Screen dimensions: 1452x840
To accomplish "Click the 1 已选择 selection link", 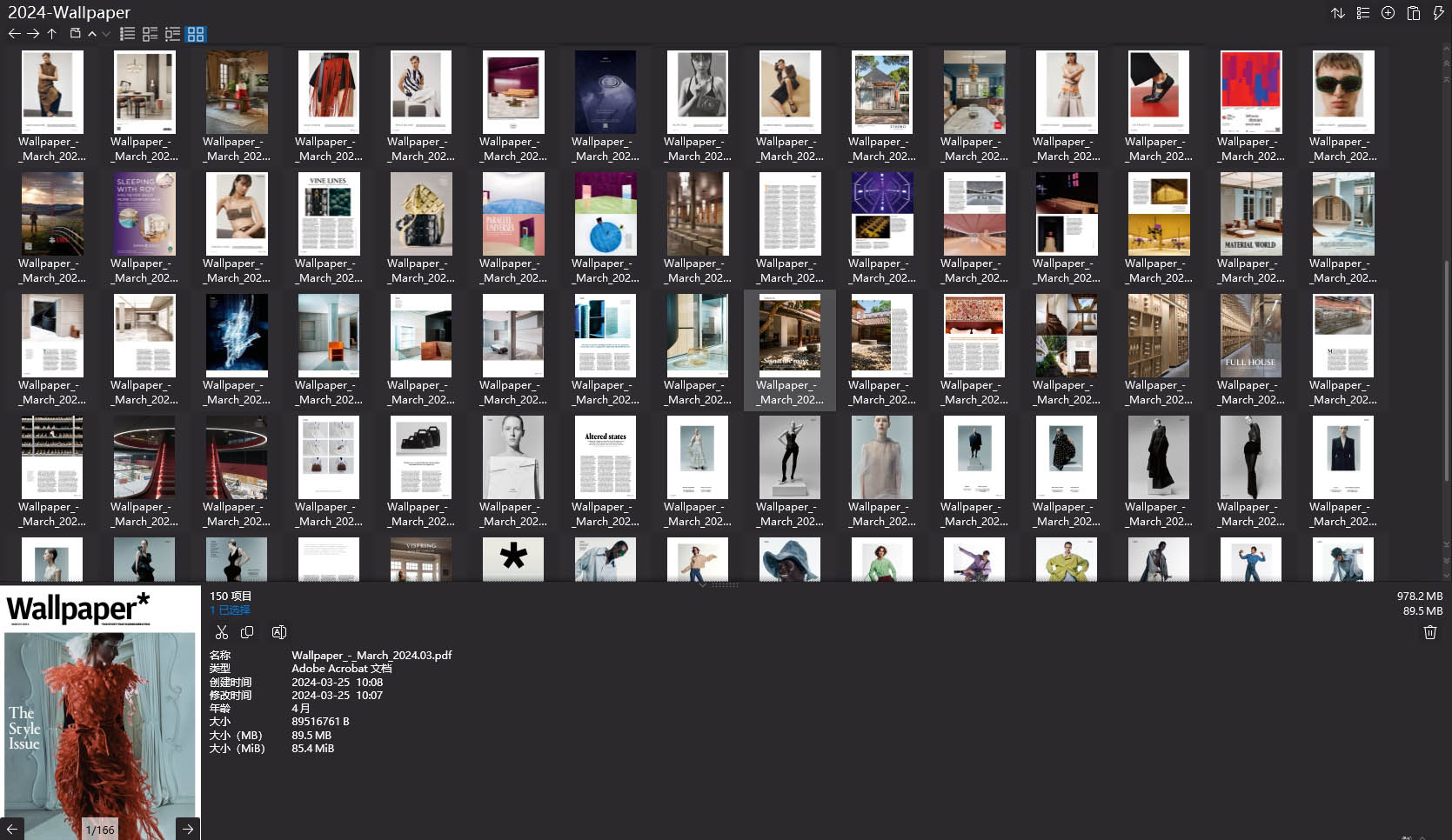I will (229, 610).
